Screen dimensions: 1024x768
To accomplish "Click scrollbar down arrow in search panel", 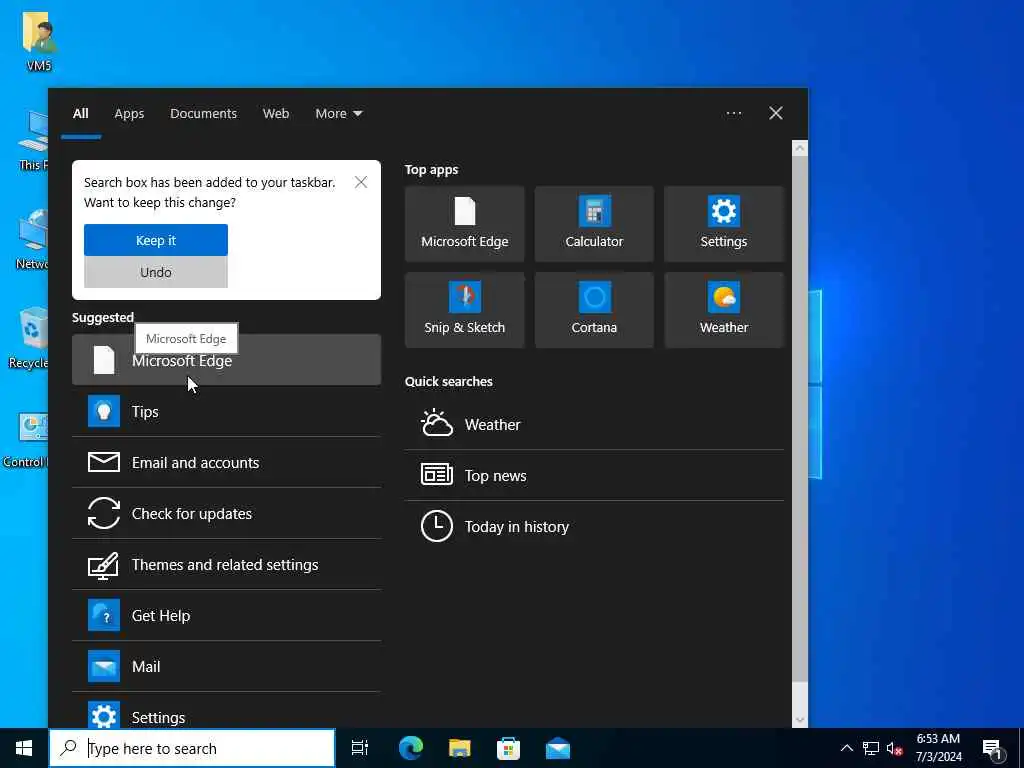I will pyautogui.click(x=799, y=720).
